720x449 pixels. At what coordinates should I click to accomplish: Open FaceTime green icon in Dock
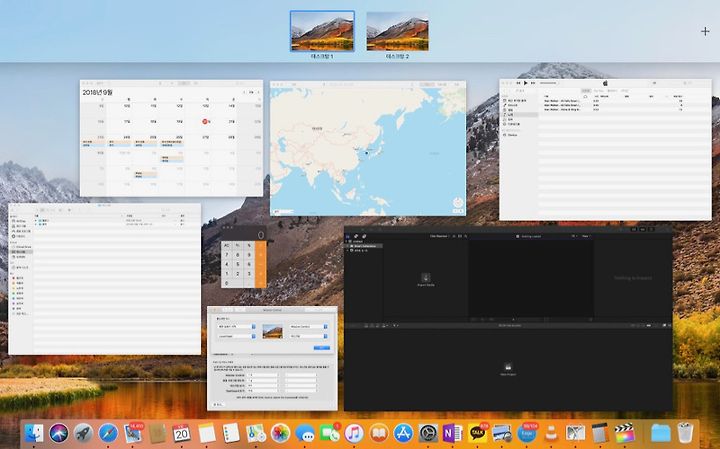click(x=330, y=433)
